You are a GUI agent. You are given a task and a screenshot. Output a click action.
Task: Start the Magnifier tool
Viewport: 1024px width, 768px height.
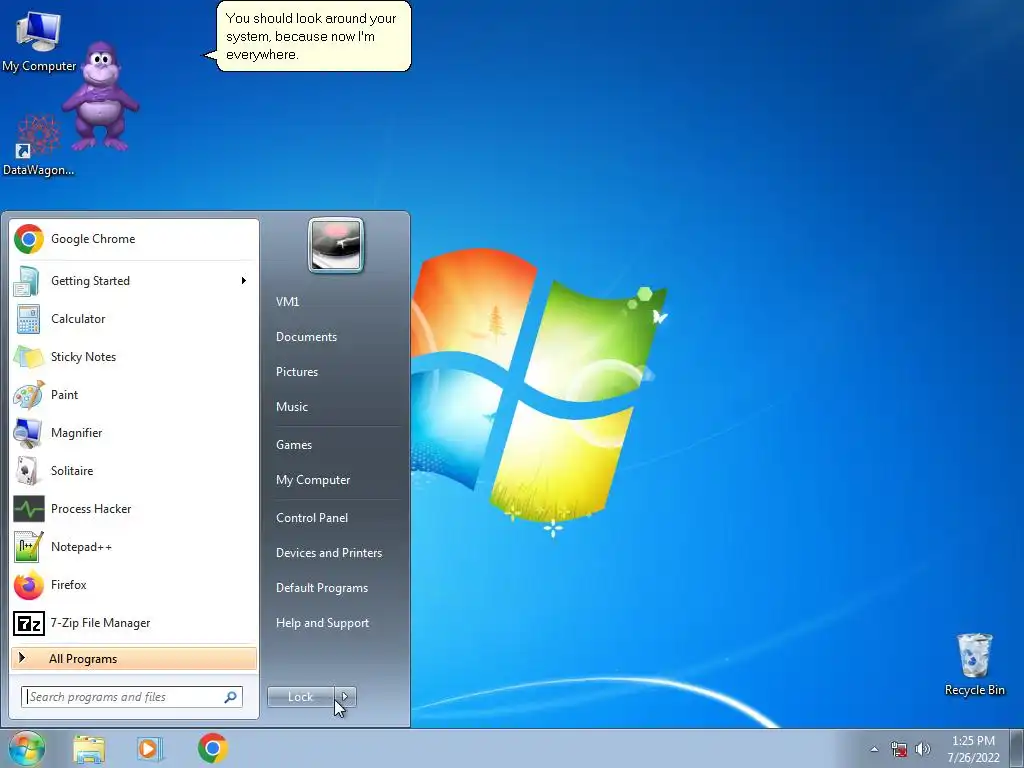[x=134, y=432]
